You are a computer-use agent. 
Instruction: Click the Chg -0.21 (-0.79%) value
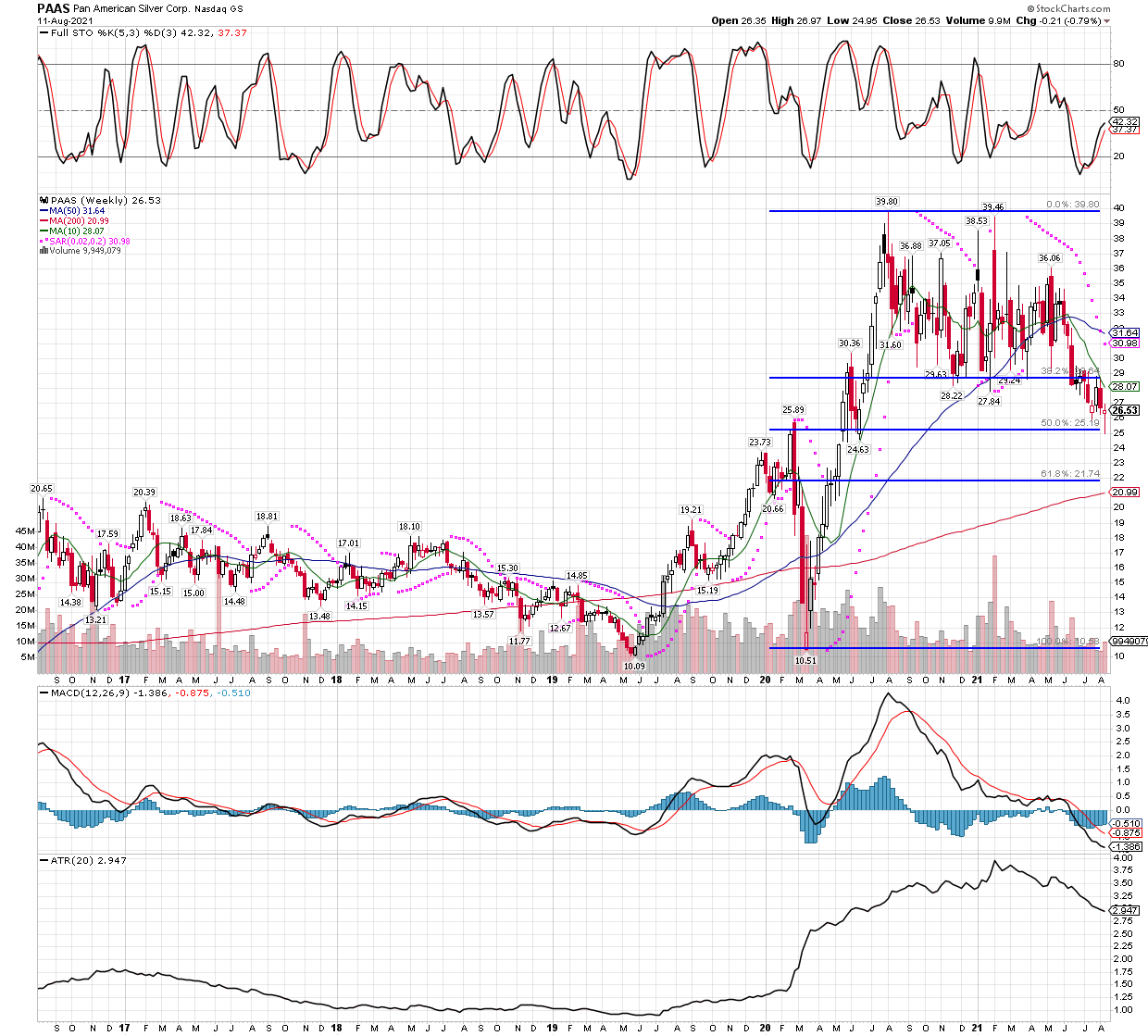click(x=1058, y=20)
